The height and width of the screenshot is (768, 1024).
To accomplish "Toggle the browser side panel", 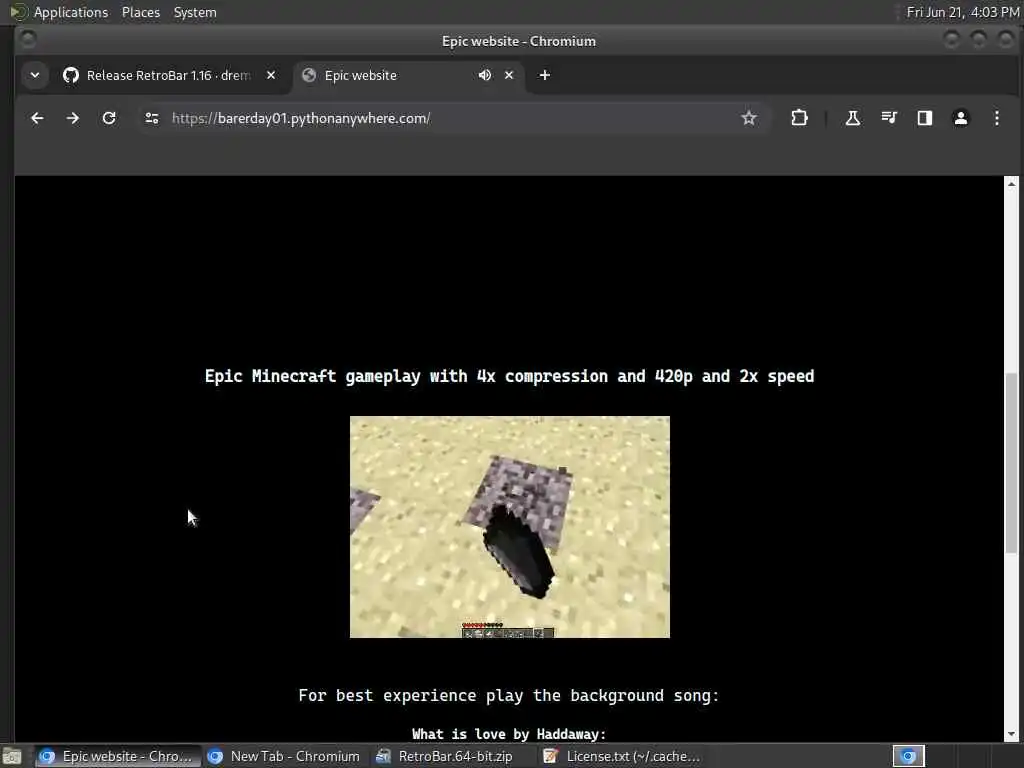I will [925, 118].
